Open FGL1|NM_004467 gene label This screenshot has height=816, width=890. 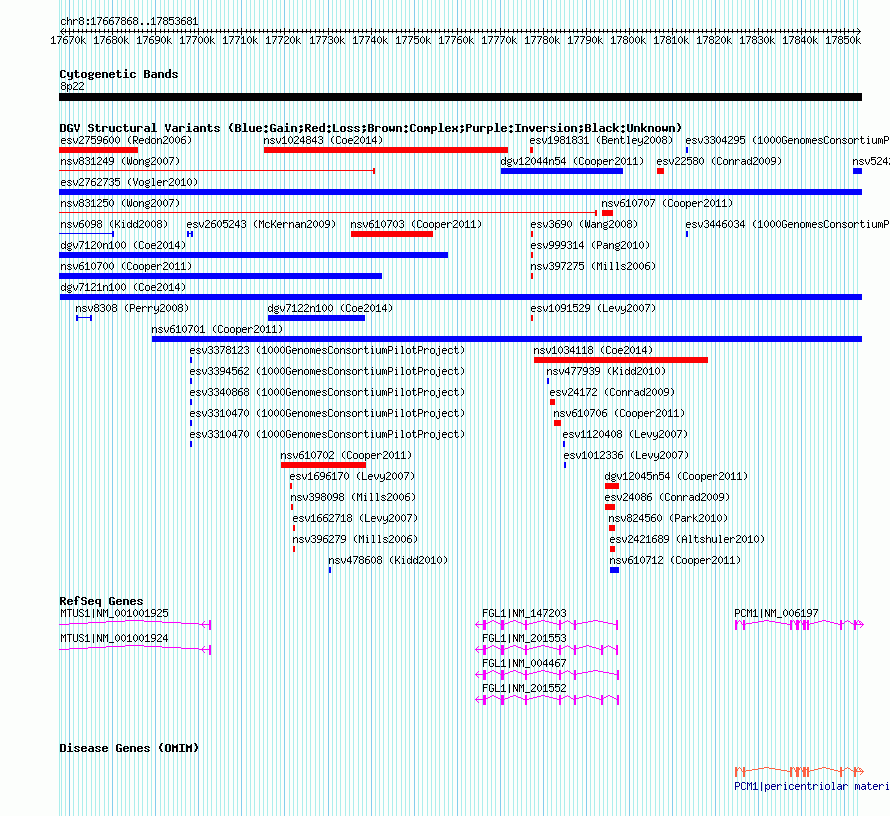coord(524,663)
